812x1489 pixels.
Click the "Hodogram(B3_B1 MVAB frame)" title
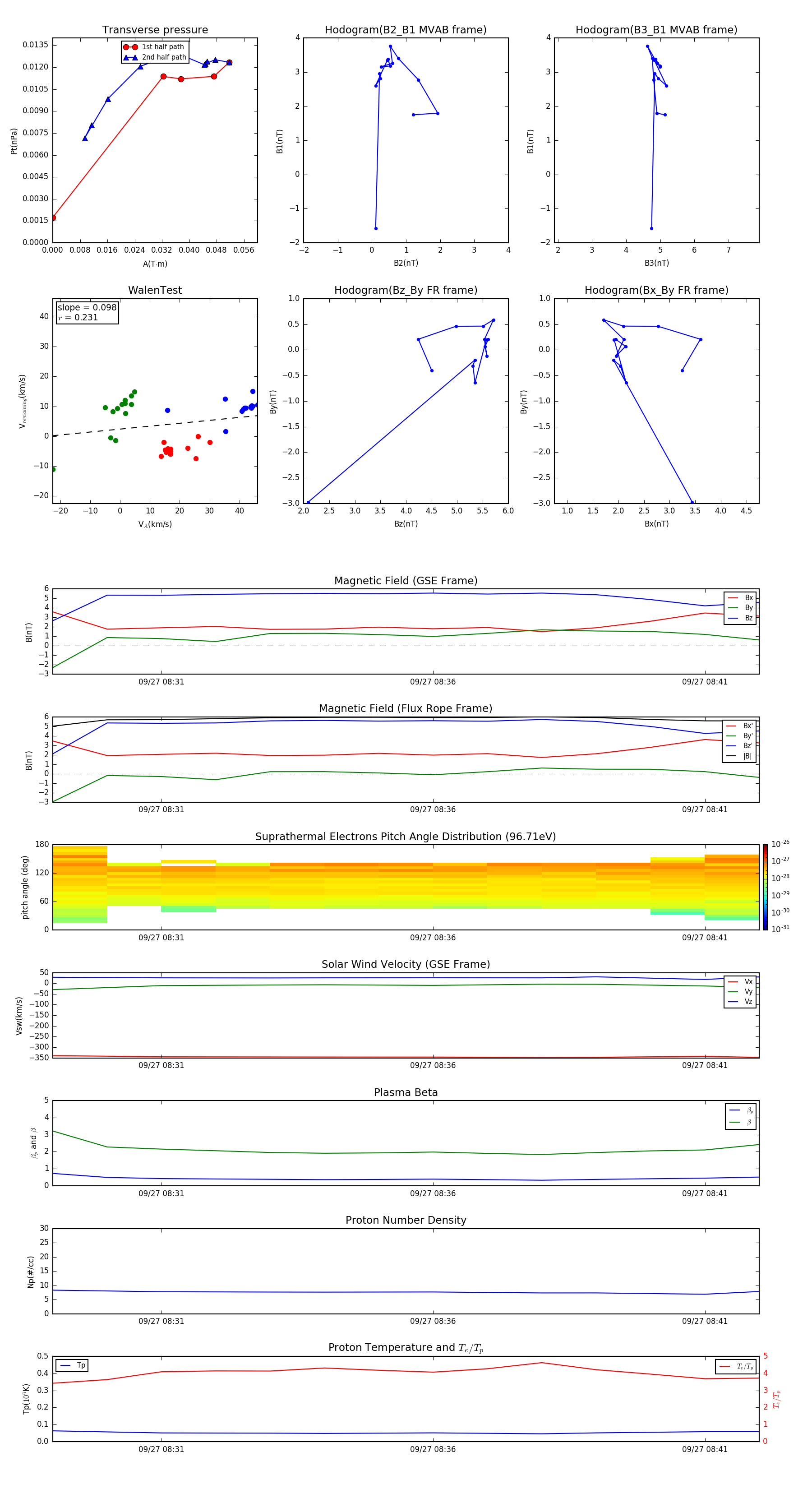click(x=656, y=30)
